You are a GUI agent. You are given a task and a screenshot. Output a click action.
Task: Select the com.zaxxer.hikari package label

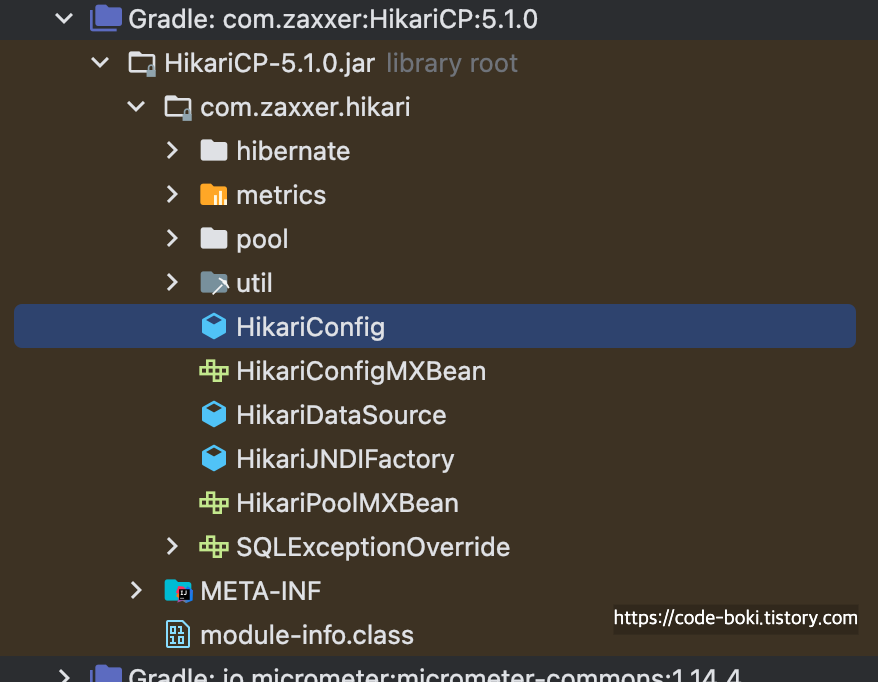305,107
